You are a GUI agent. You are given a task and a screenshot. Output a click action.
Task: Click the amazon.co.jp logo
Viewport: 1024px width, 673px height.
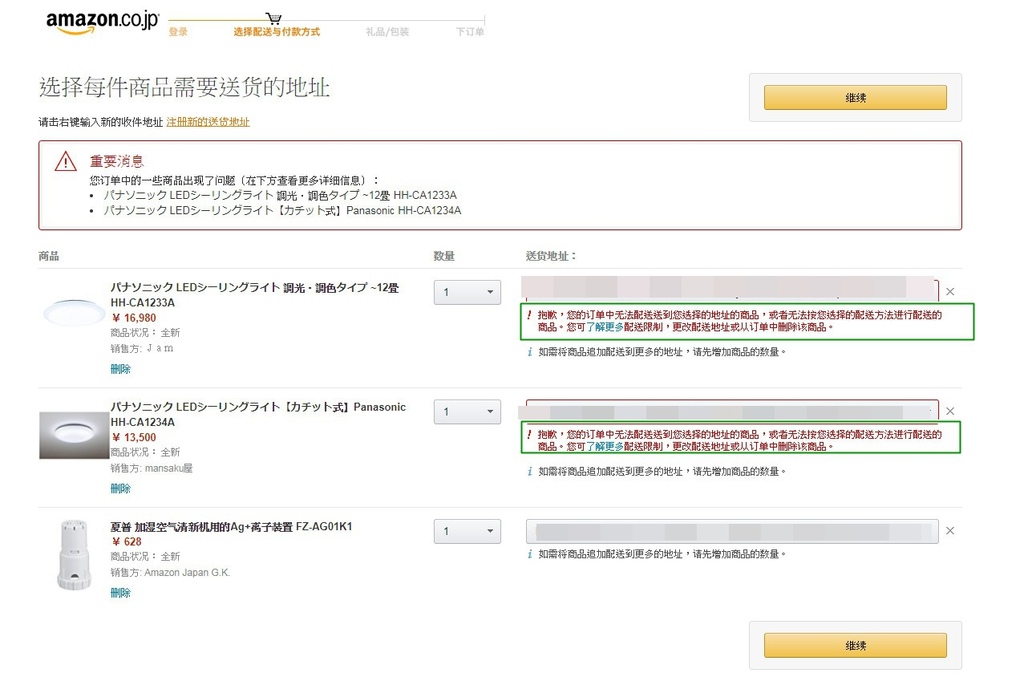(x=102, y=22)
